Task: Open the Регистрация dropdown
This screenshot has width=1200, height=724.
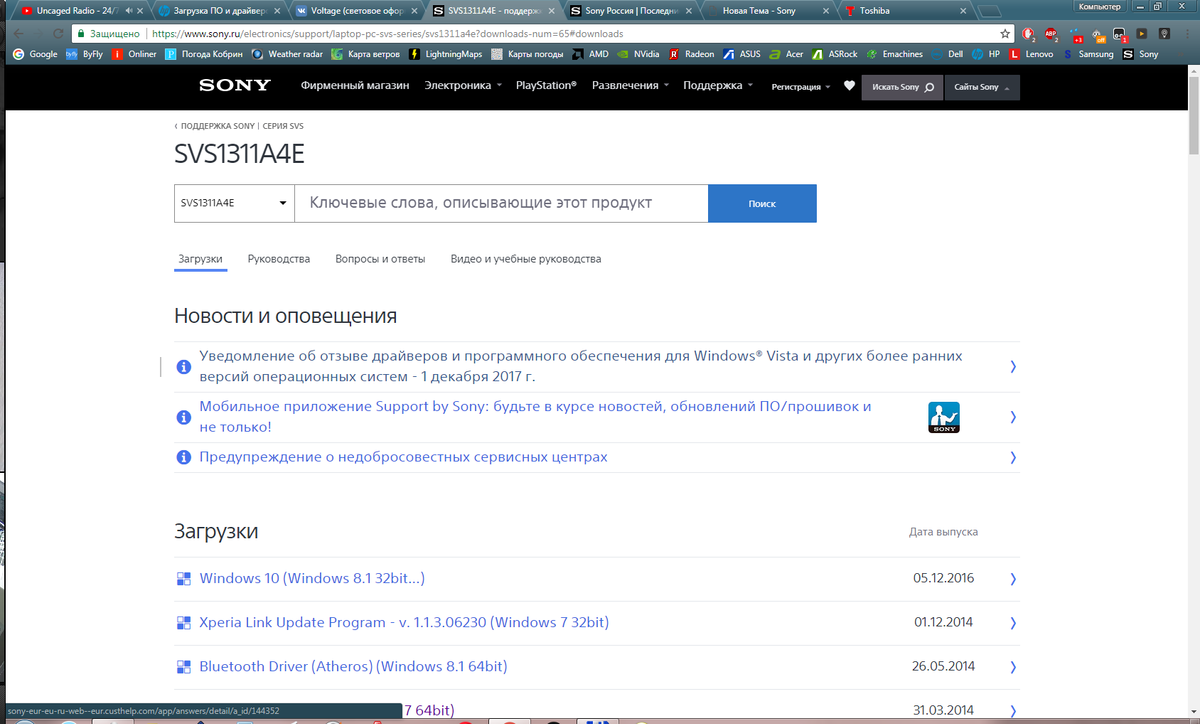Action: pyautogui.click(x=801, y=87)
